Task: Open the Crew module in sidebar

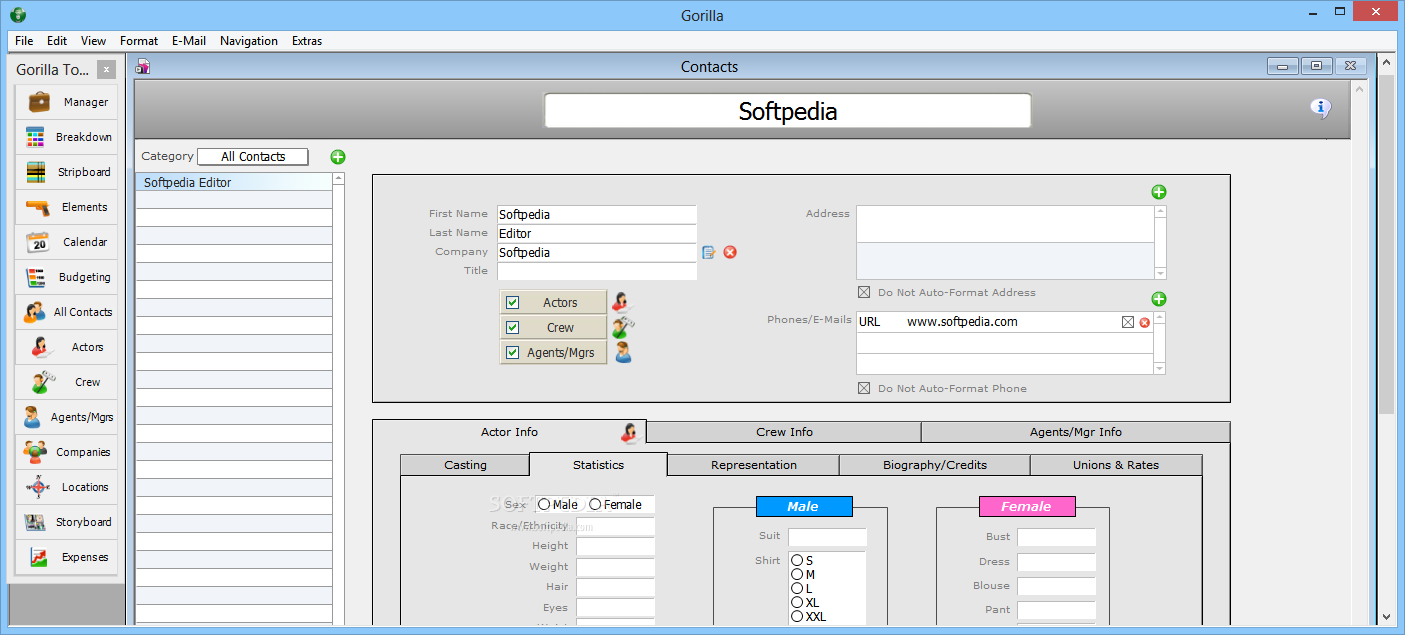Action: point(67,382)
